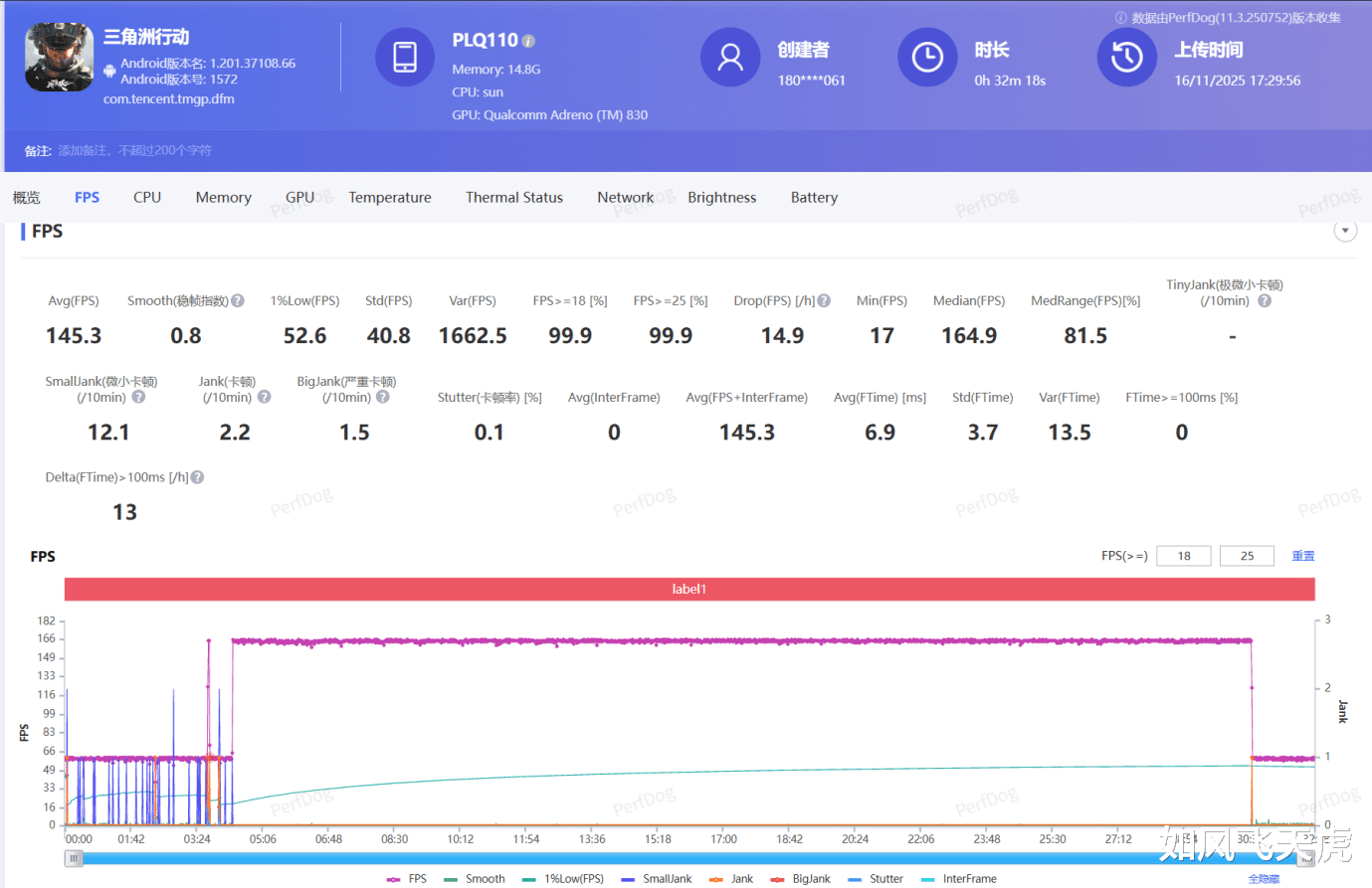The image size is (1372, 888).
Task: Click the info icon beside PLQ110
Action: click(x=529, y=42)
